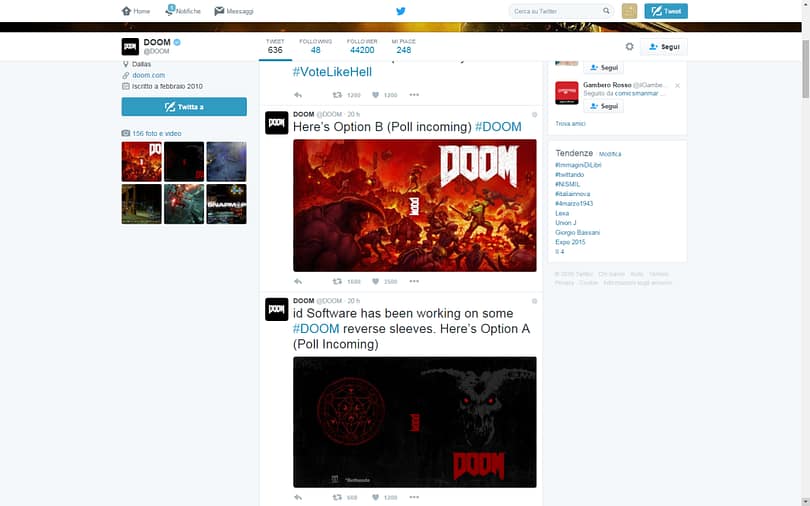Click @DOOM handle under profile name

156,52
